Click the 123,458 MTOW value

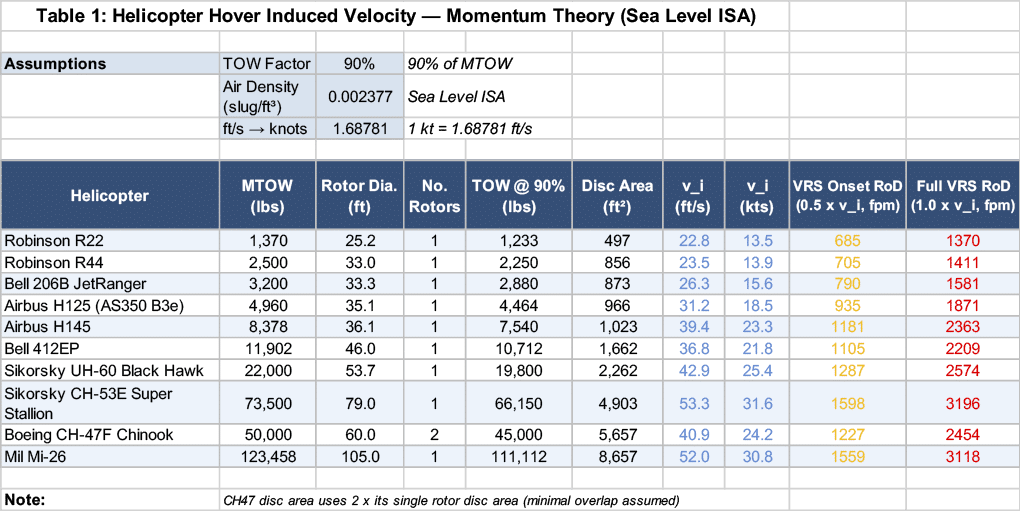(x=269, y=456)
